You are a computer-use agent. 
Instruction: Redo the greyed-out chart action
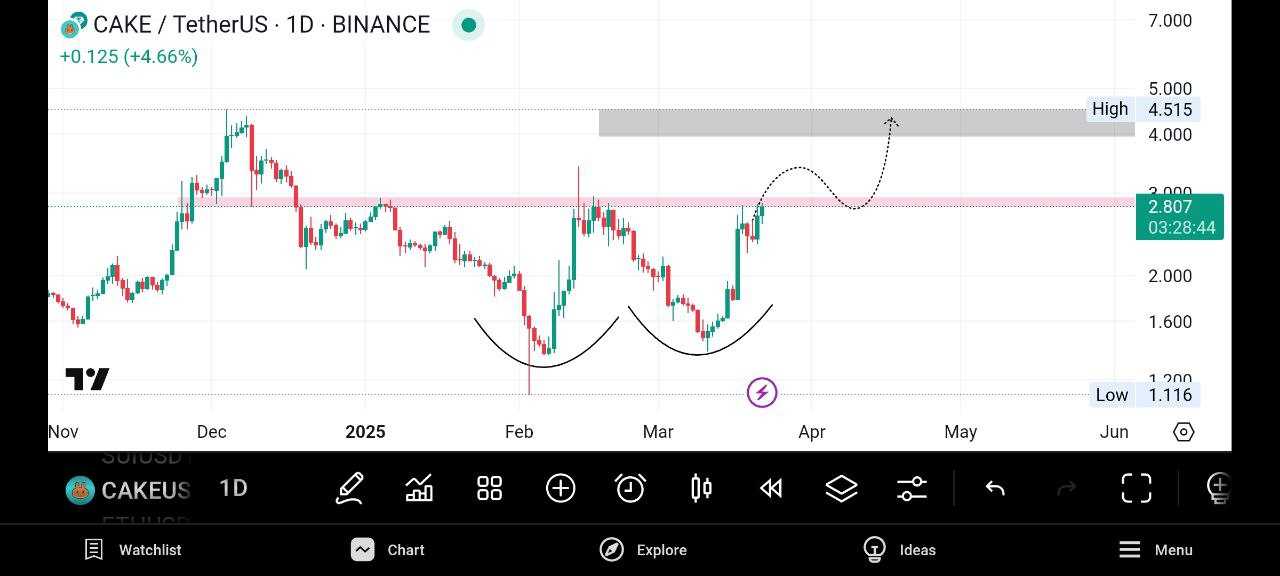1066,488
